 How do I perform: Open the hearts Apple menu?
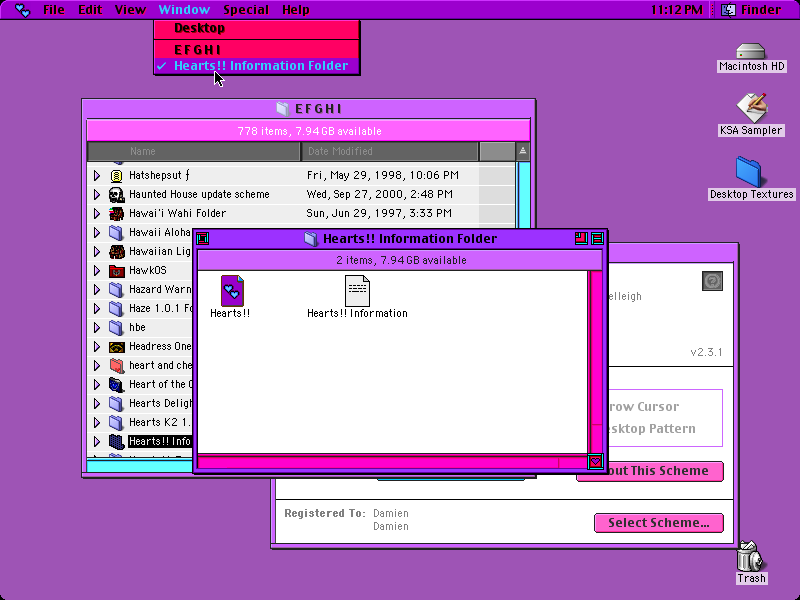point(22,10)
